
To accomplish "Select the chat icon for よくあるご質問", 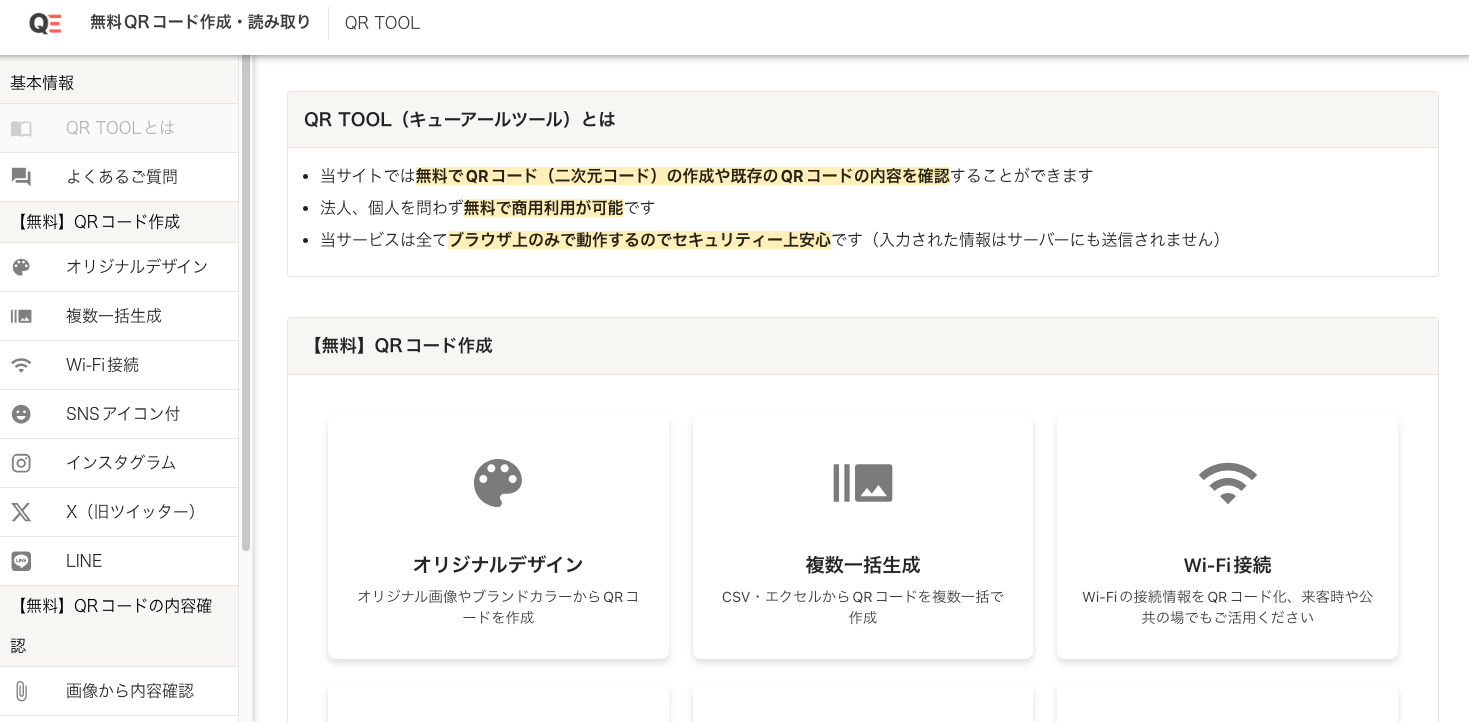I will [23, 176].
